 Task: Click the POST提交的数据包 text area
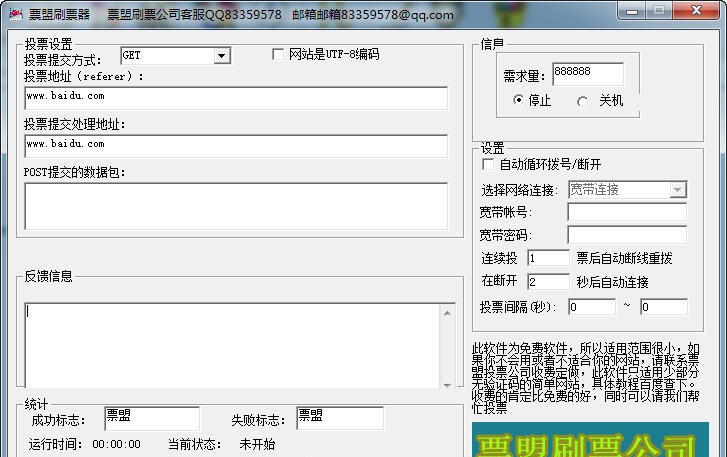click(x=236, y=206)
